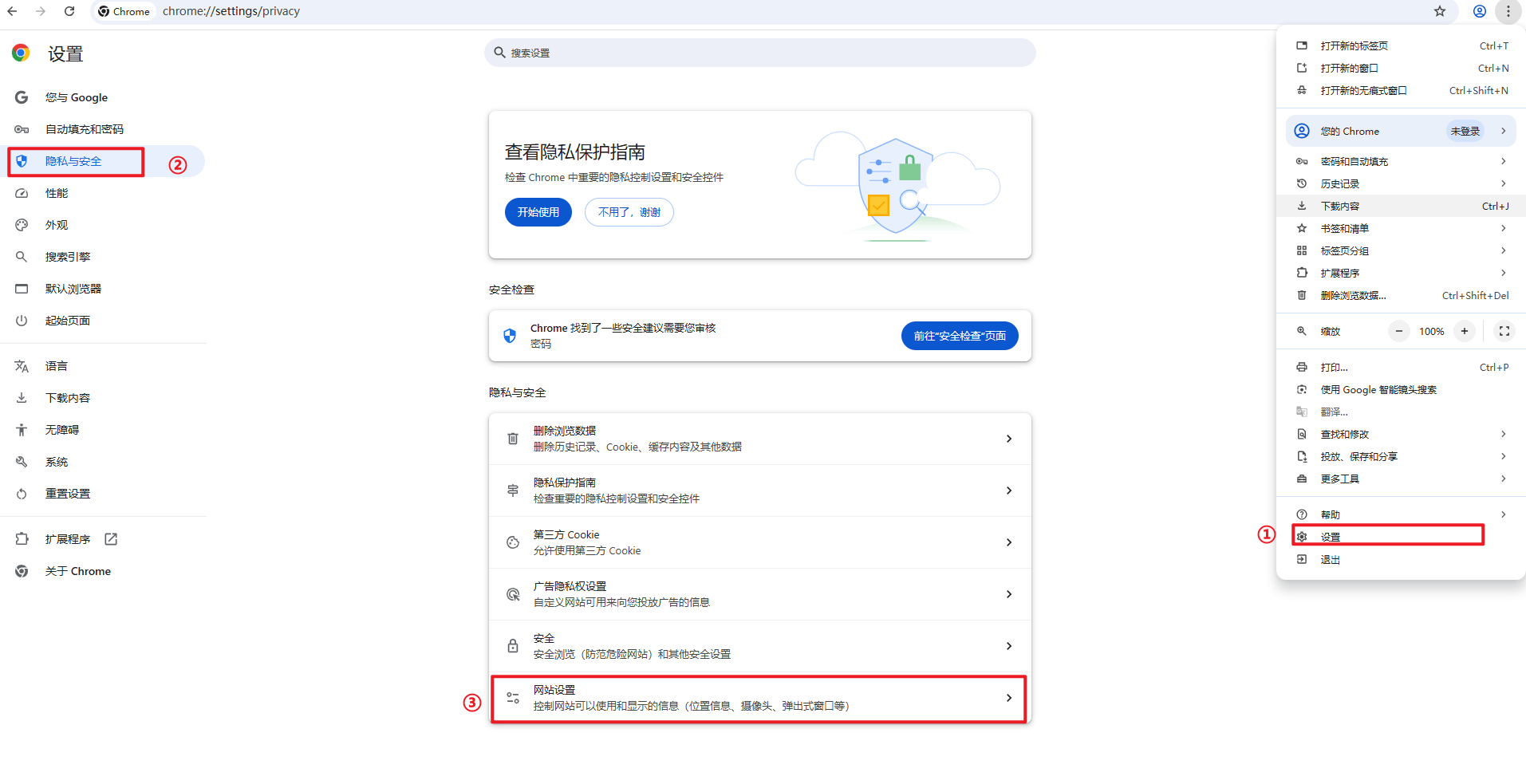Click the three-dot Chrome menu icon
The width and height of the screenshot is (1526, 784).
pos(1508,11)
